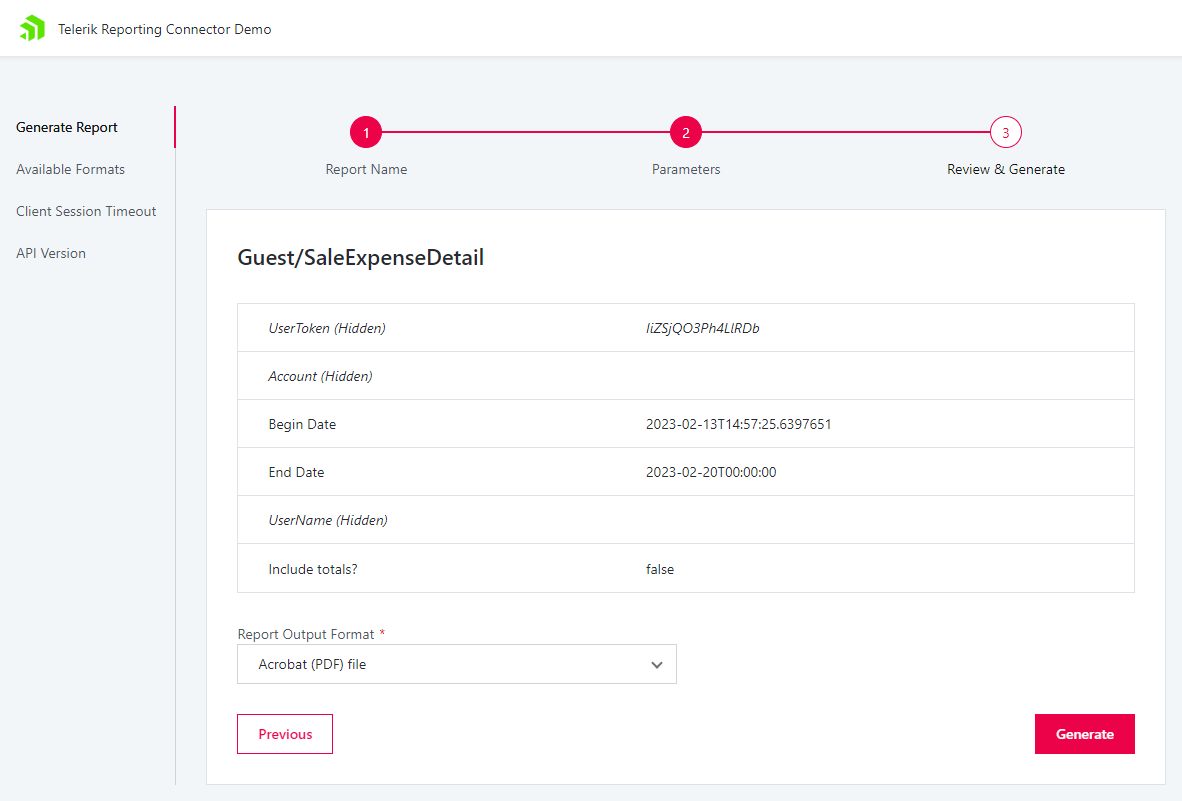
Task: Go to step 1 circle in stepper
Action: click(x=366, y=133)
